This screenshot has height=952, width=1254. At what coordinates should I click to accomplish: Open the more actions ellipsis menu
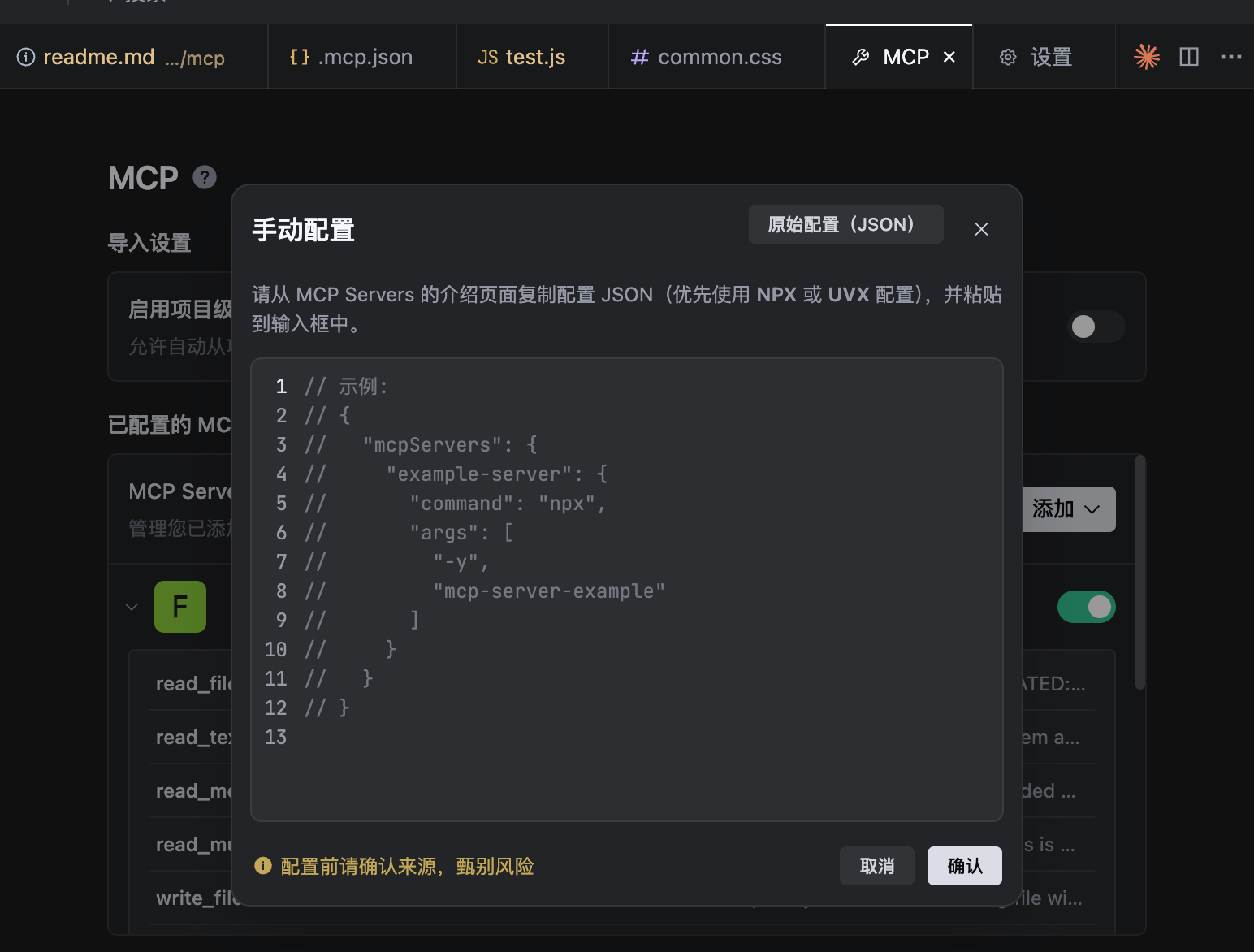(x=1231, y=57)
